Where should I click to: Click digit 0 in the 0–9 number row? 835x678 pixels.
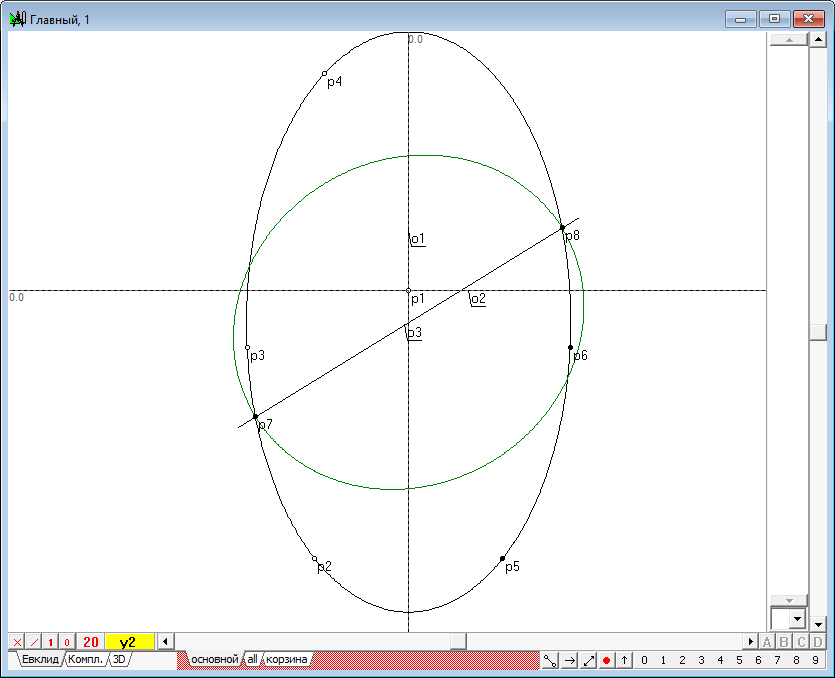(x=644, y=660)
